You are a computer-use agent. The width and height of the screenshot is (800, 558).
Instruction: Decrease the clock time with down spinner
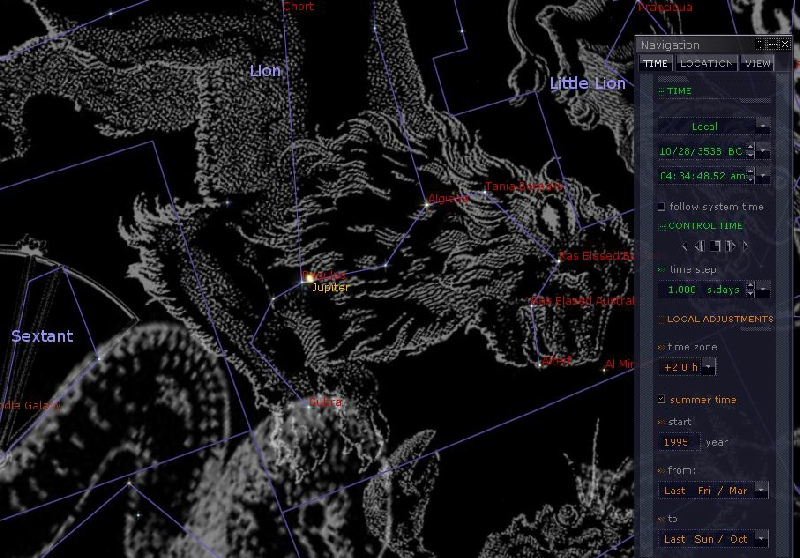pyautogui.click(x=750, y=180)
